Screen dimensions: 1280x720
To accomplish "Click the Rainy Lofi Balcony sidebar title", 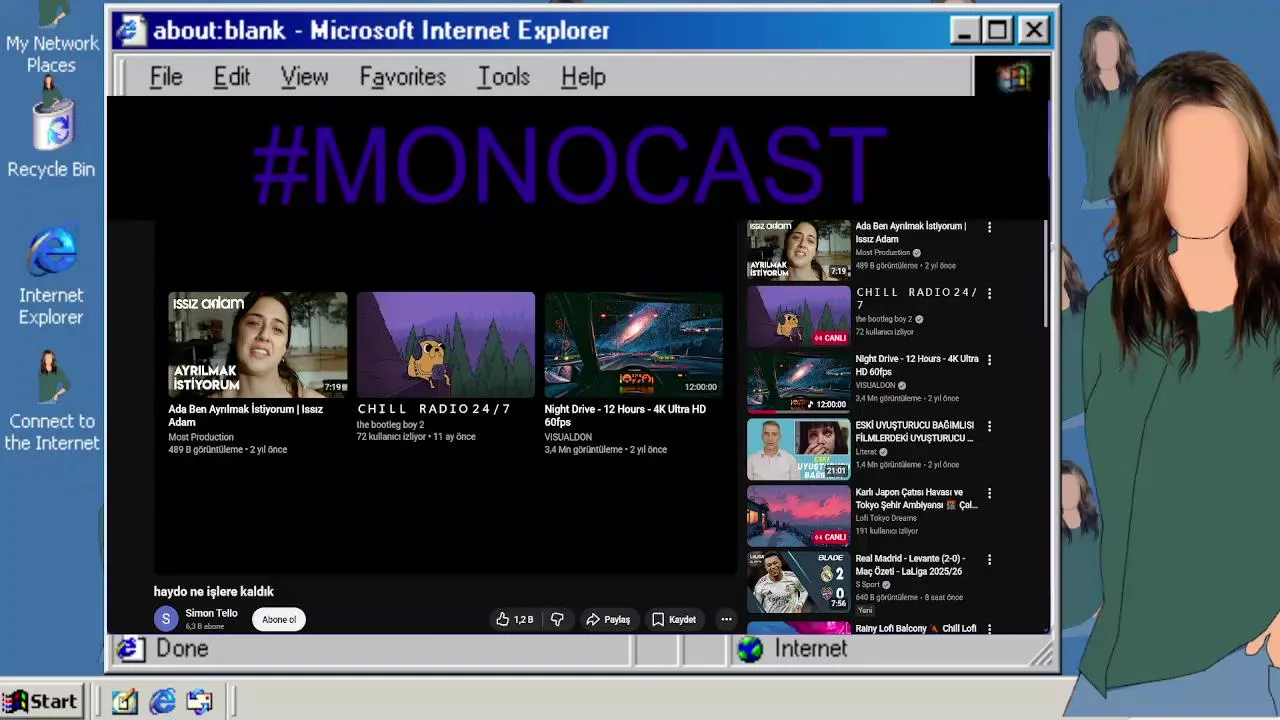I will tap(915, 628).
